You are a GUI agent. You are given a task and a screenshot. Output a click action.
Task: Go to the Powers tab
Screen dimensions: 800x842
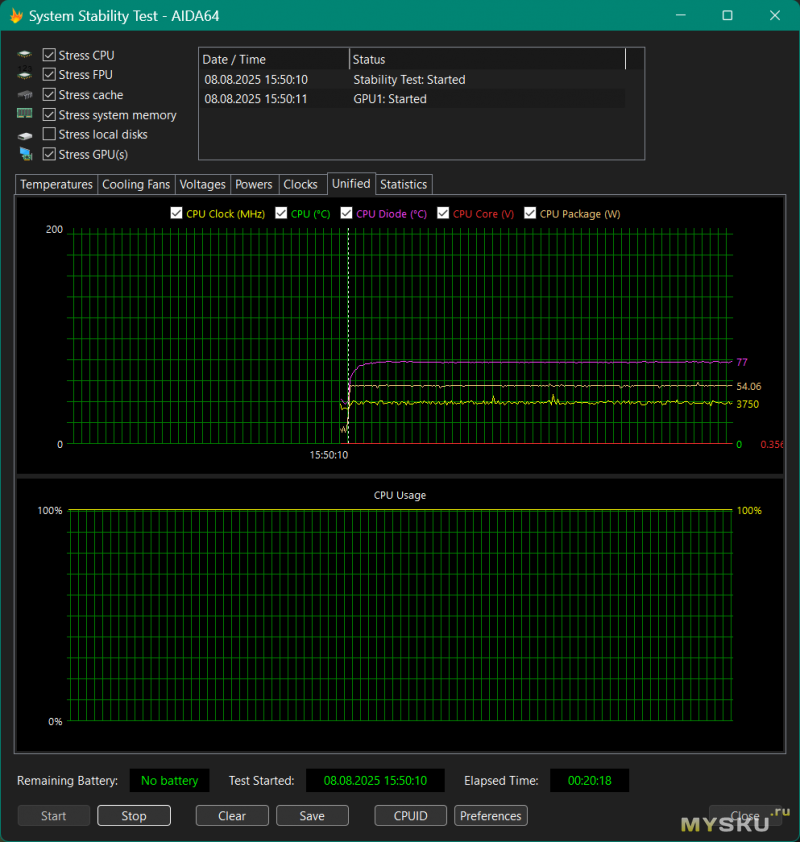click(254, 184)
